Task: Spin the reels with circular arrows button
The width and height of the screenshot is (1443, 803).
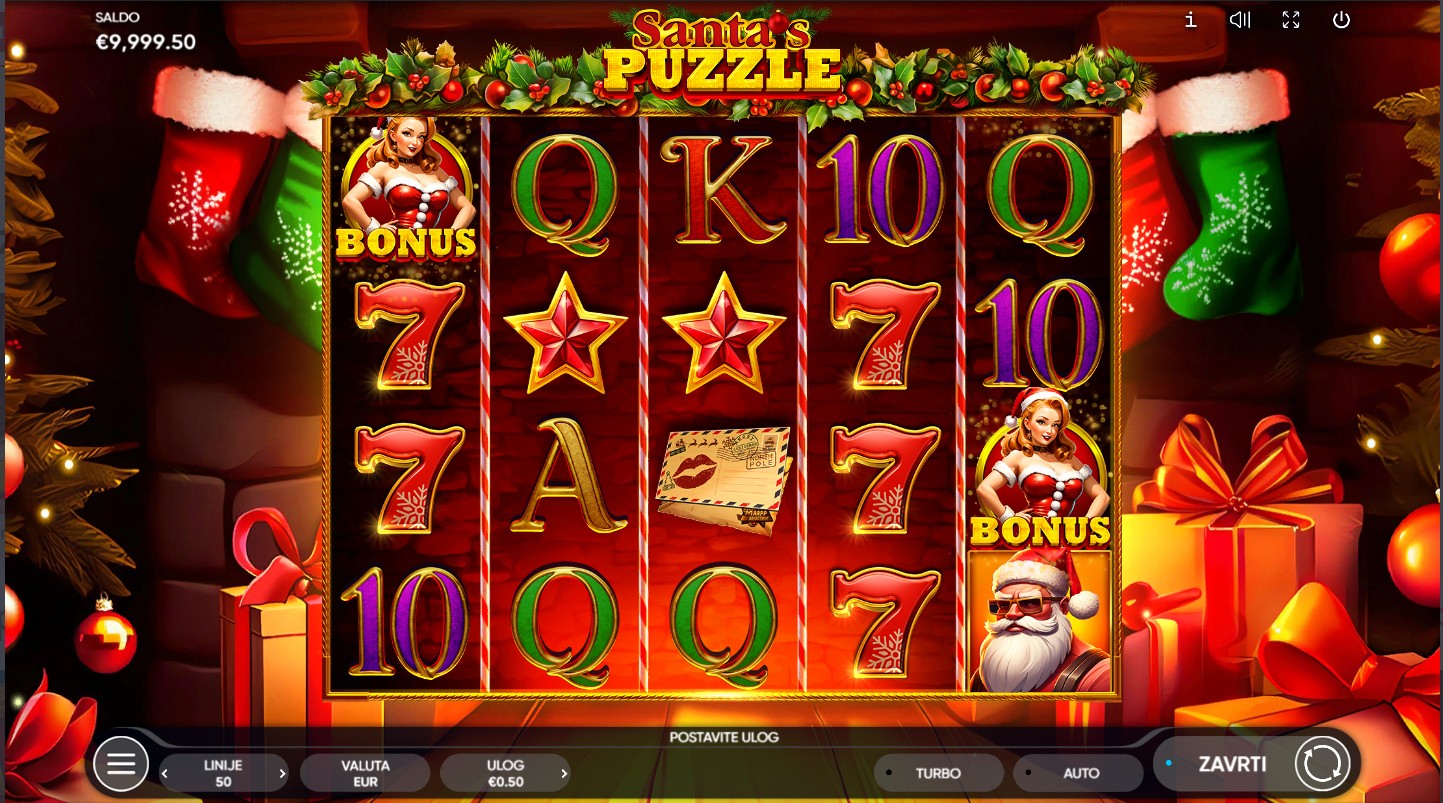Action: 1322,765
